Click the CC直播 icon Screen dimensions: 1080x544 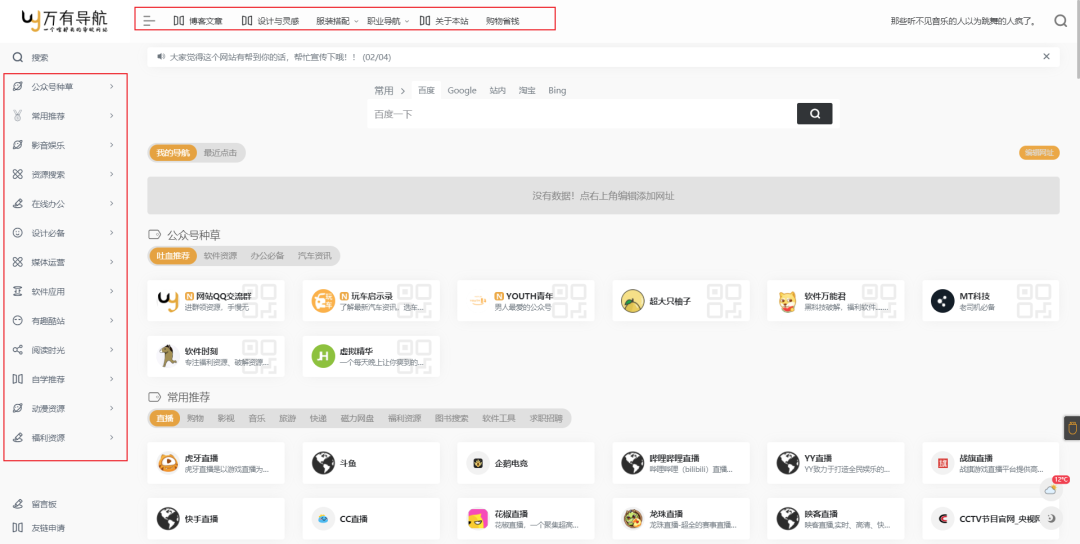[323, 518]
